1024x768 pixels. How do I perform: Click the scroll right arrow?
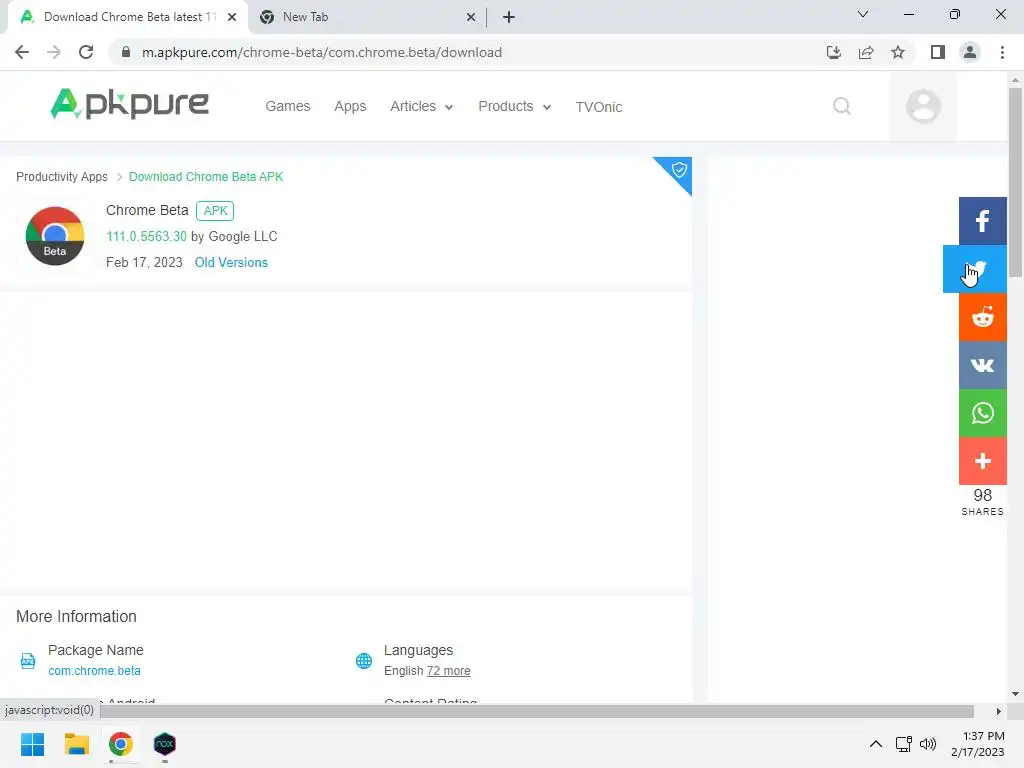[998, 711]
